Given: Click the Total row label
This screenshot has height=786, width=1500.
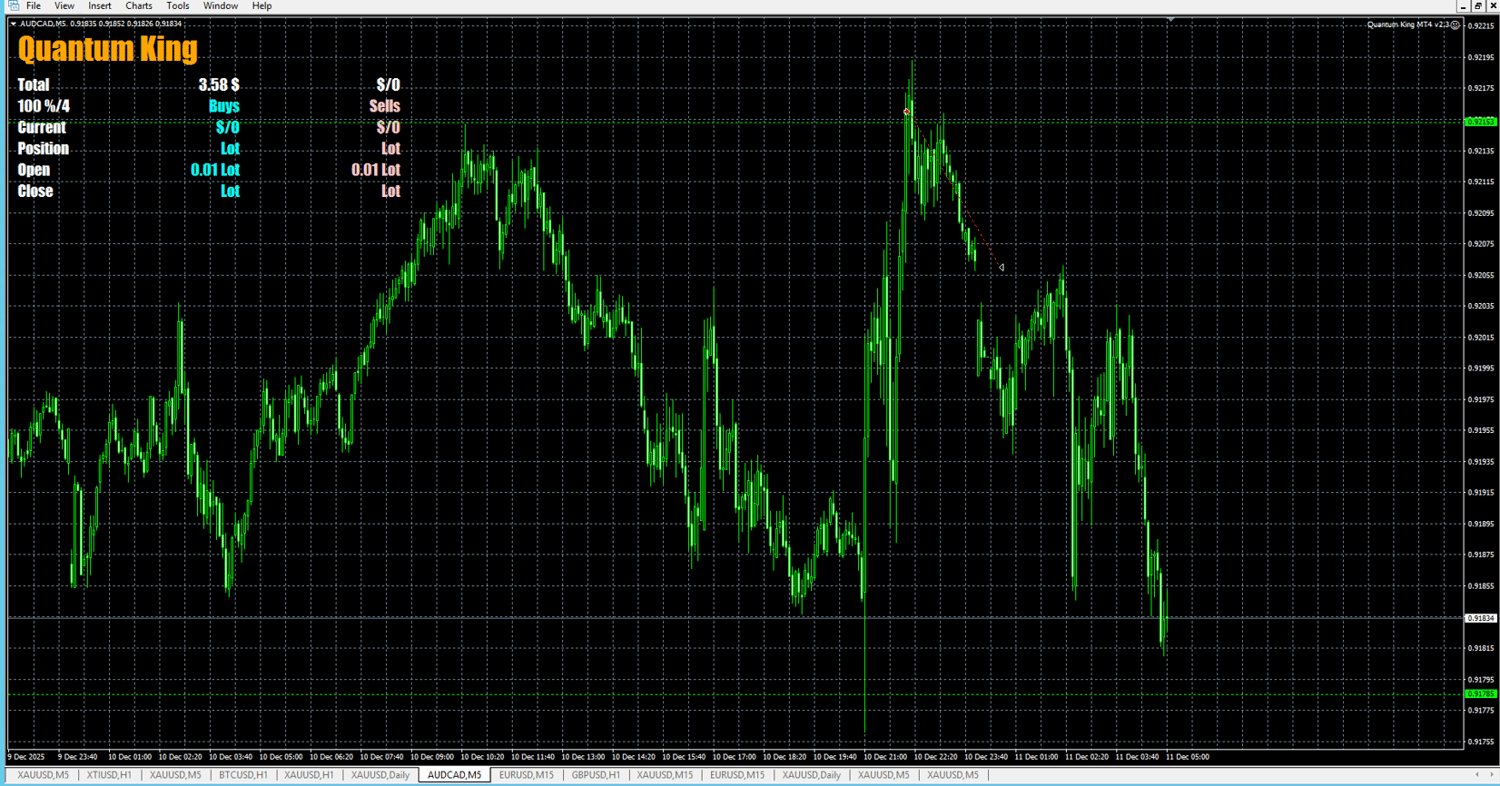Looking at the screenshot, I should (33, 85).
